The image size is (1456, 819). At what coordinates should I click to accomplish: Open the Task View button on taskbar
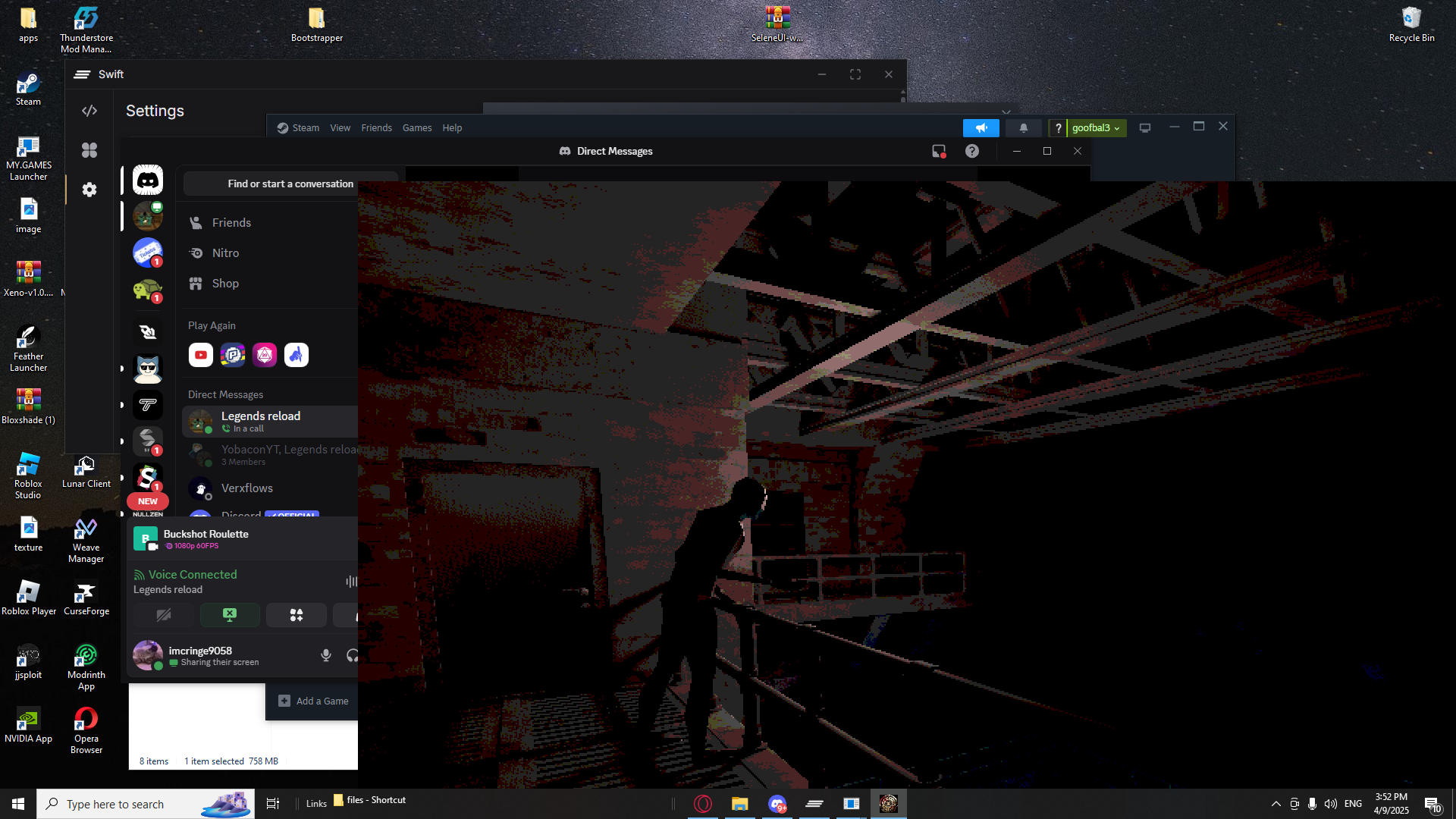(273, 804)
